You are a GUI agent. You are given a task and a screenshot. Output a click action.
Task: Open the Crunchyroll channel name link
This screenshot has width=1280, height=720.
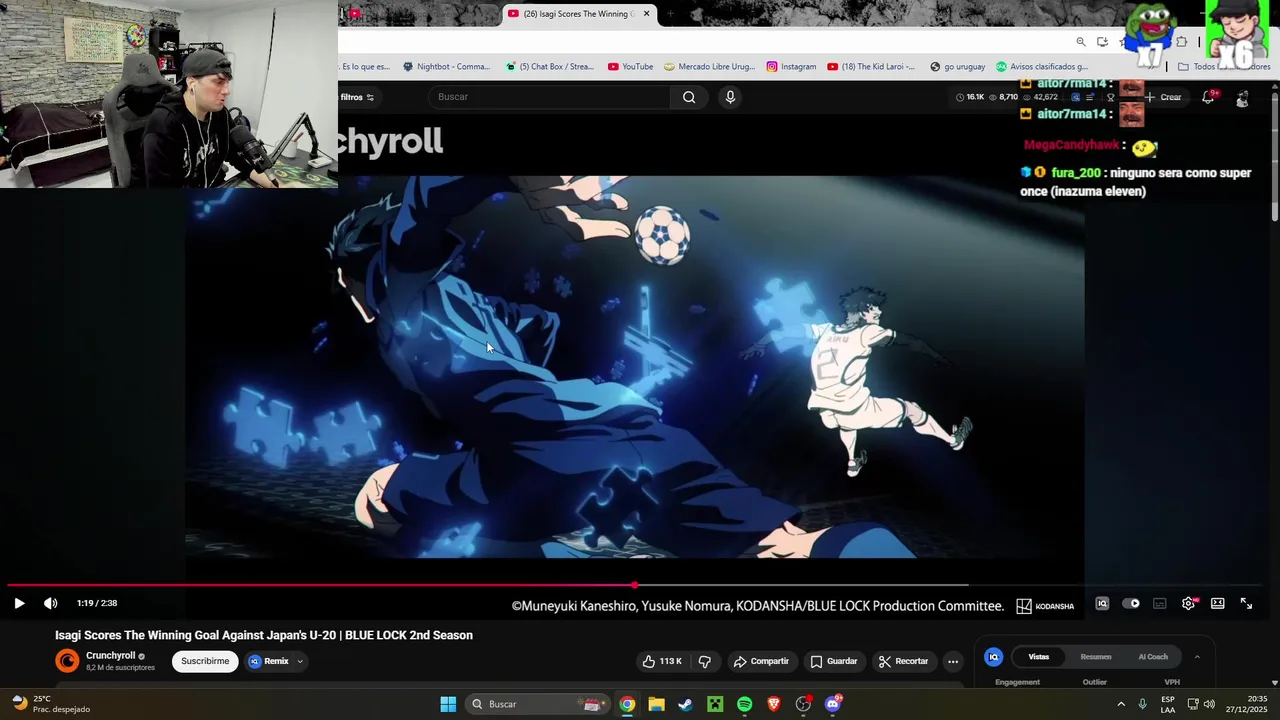[110, 656]
